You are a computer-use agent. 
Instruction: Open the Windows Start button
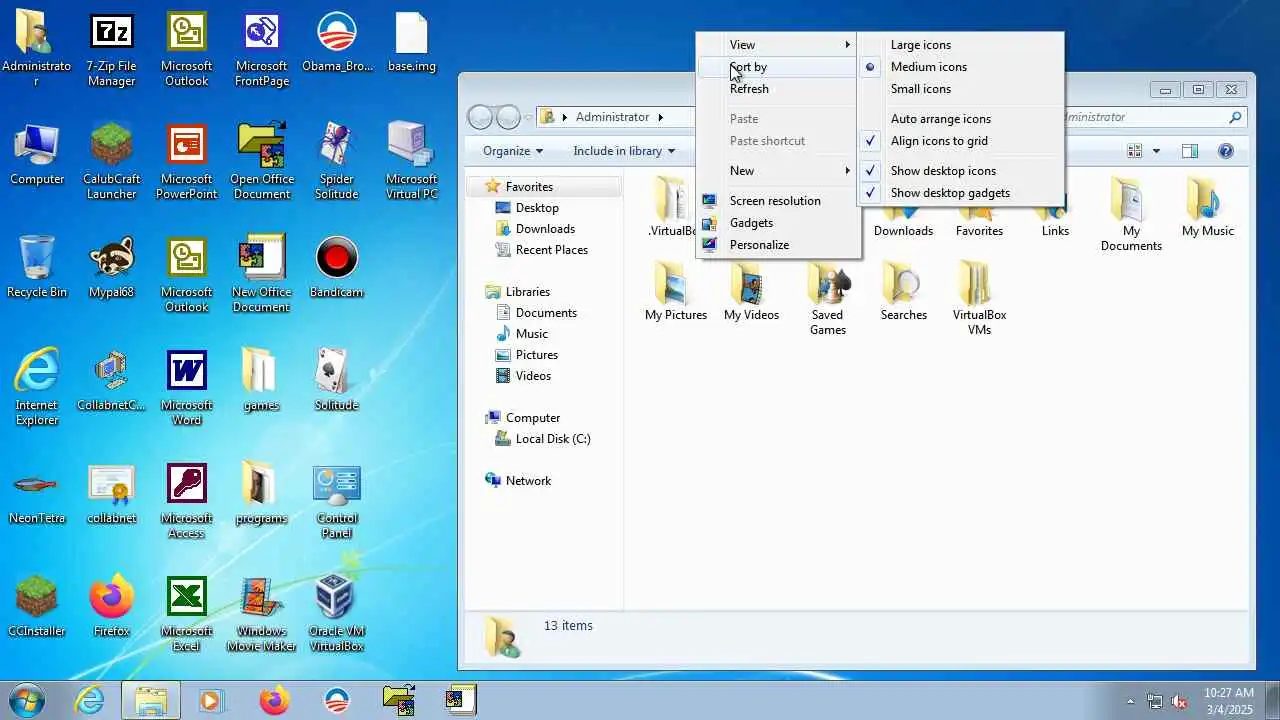[x=28, y=700]
